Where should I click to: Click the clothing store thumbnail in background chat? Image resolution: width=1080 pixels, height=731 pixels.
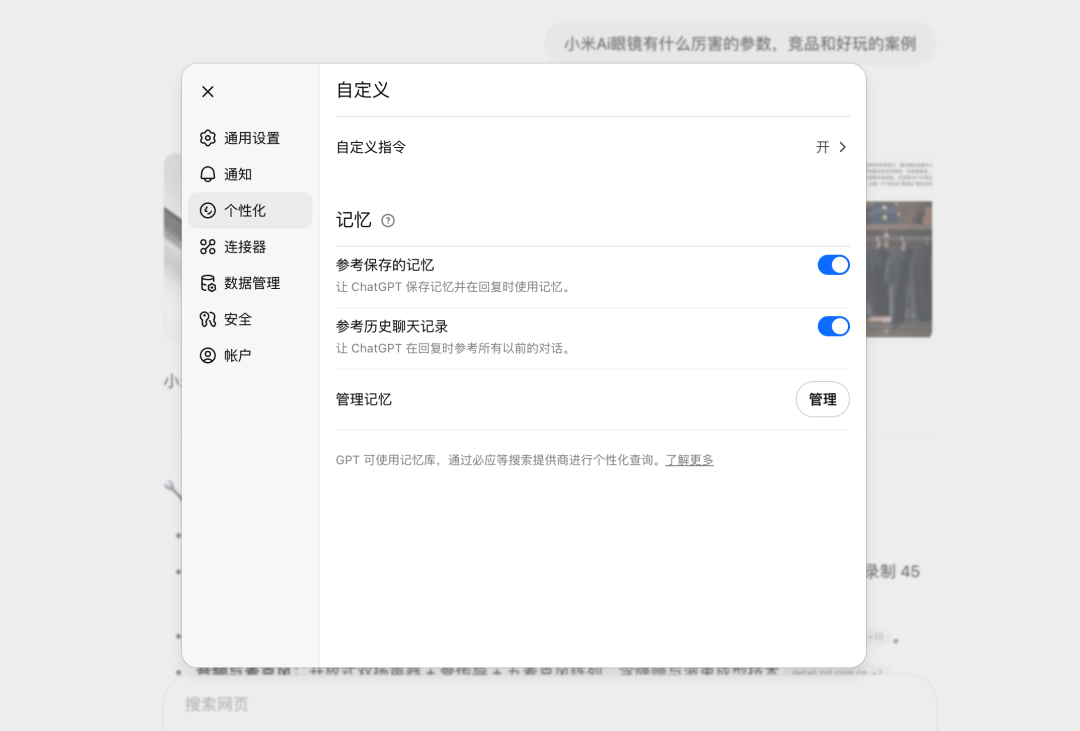(x=899, y=269)
